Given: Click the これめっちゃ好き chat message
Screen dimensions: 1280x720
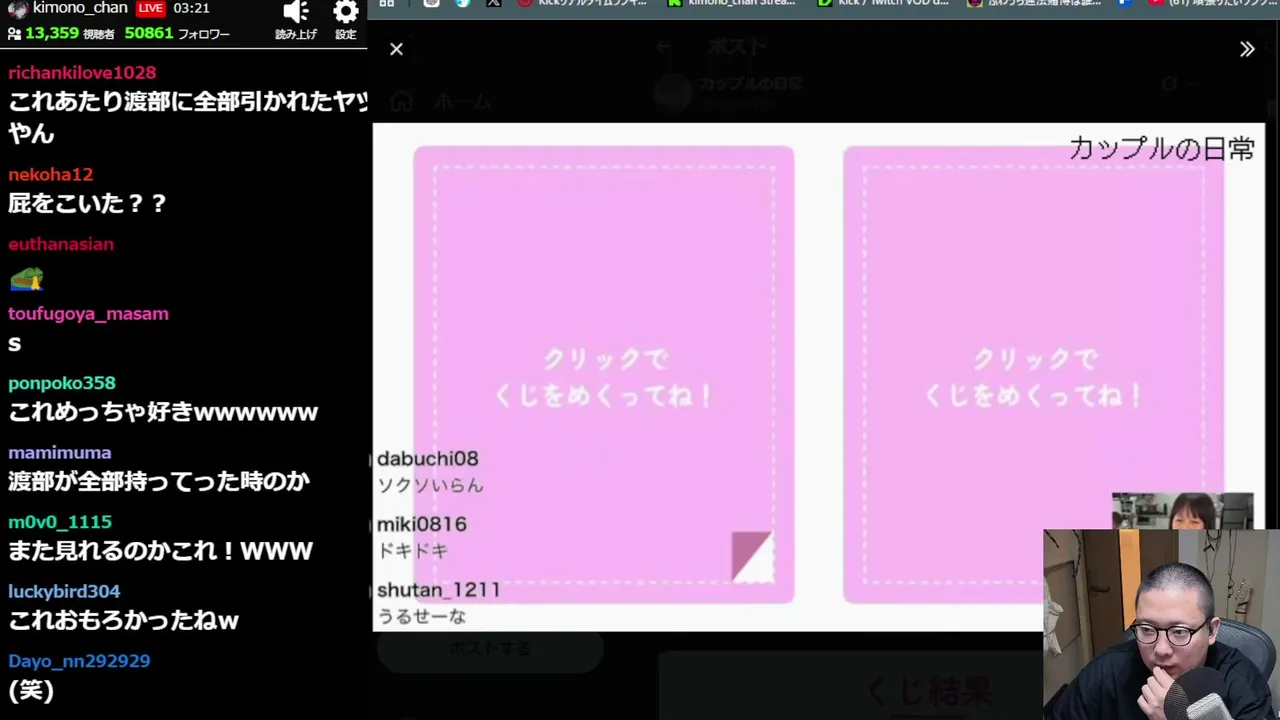Looking at the screenshot, I should 163,412.
